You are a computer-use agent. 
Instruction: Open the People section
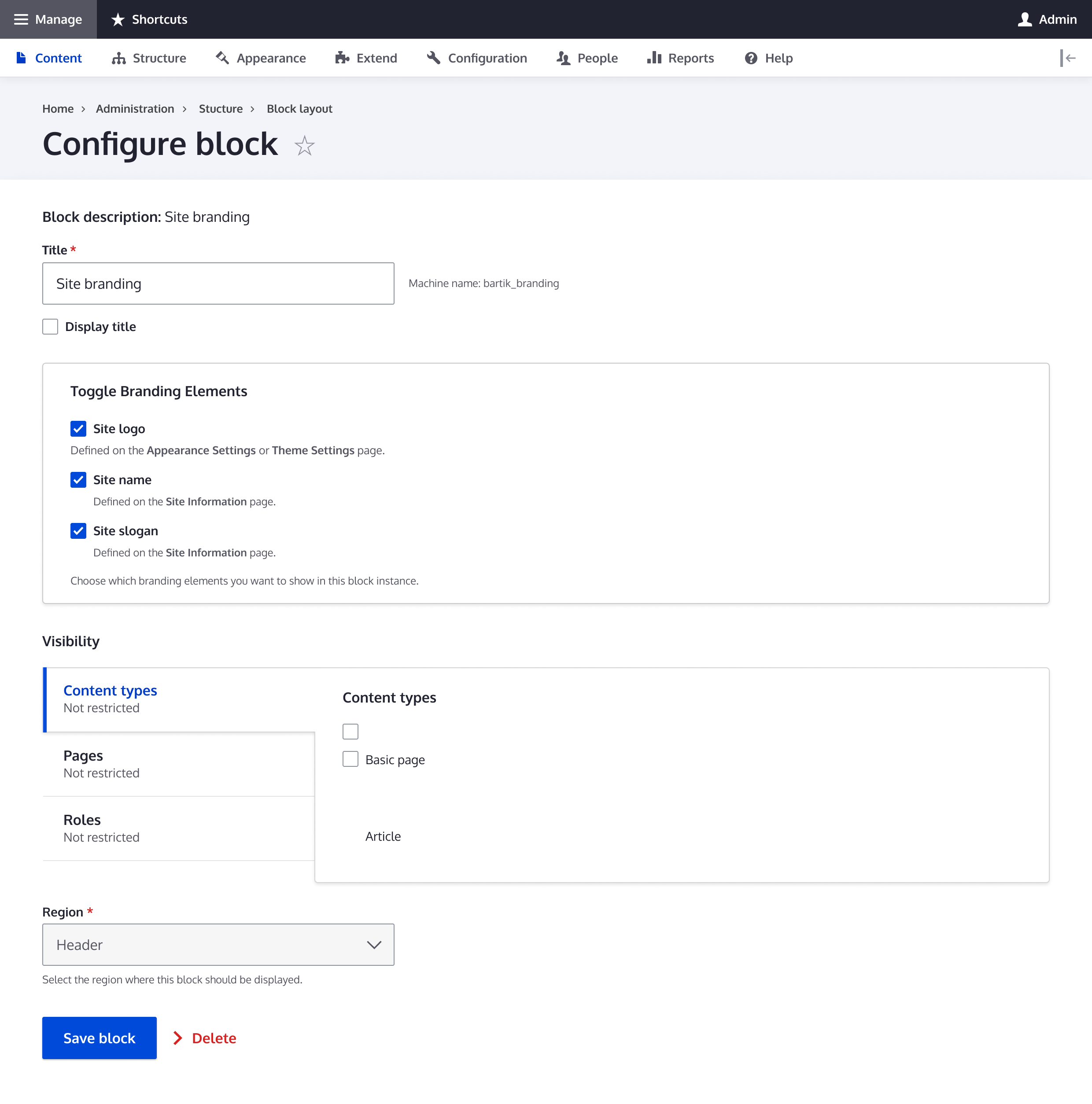(x=587, y=58)
